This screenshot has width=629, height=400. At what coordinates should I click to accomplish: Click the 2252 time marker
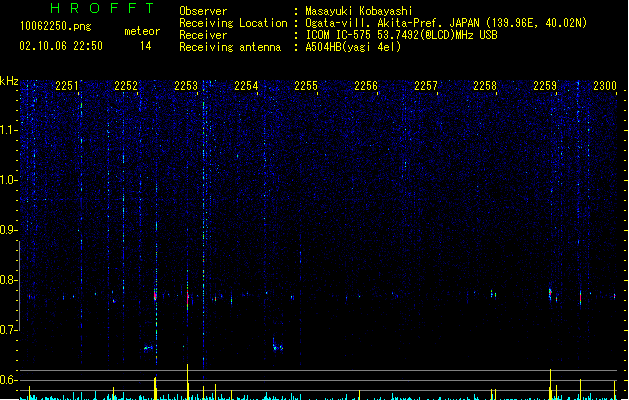tap(126, 86)
